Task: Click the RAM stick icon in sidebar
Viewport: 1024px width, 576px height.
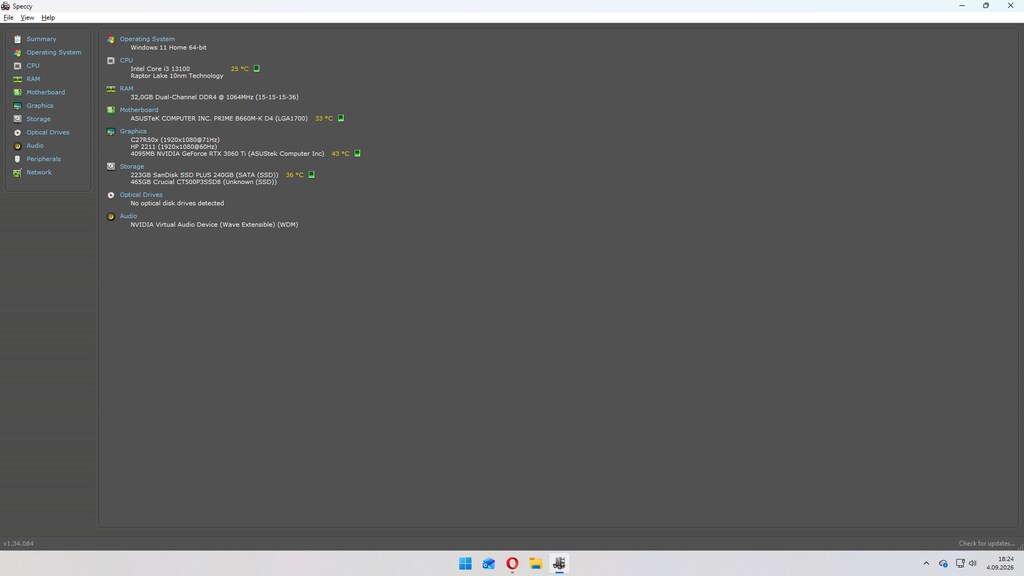Action: coord(18,79)
